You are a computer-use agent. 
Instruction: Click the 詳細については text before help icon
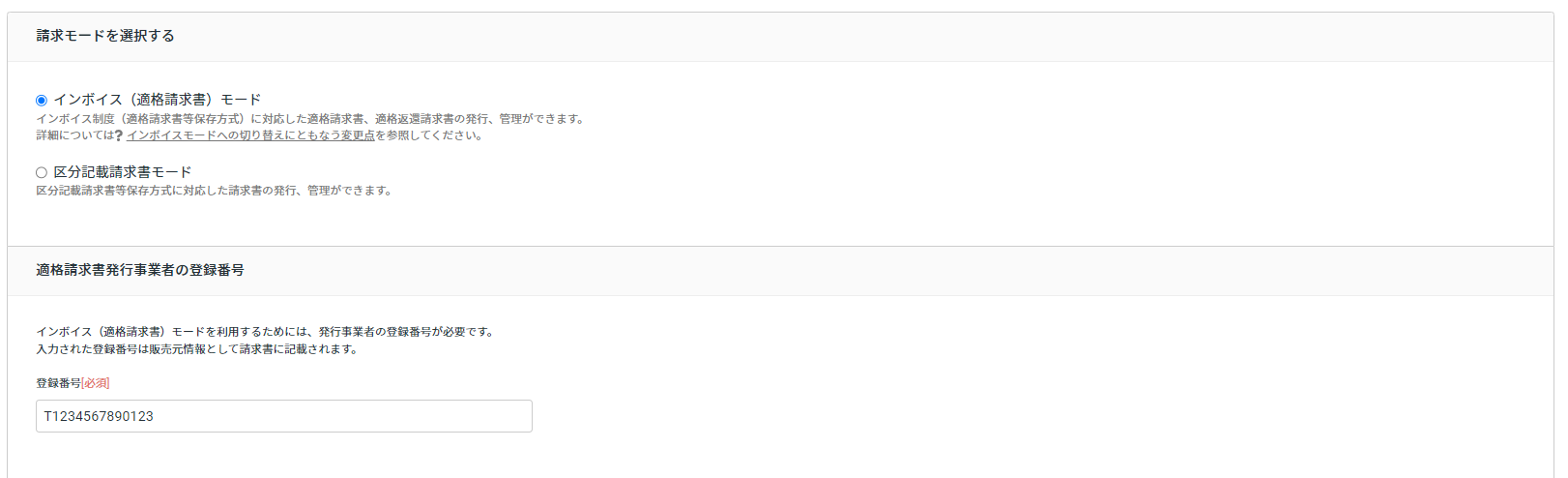[75, 135]
